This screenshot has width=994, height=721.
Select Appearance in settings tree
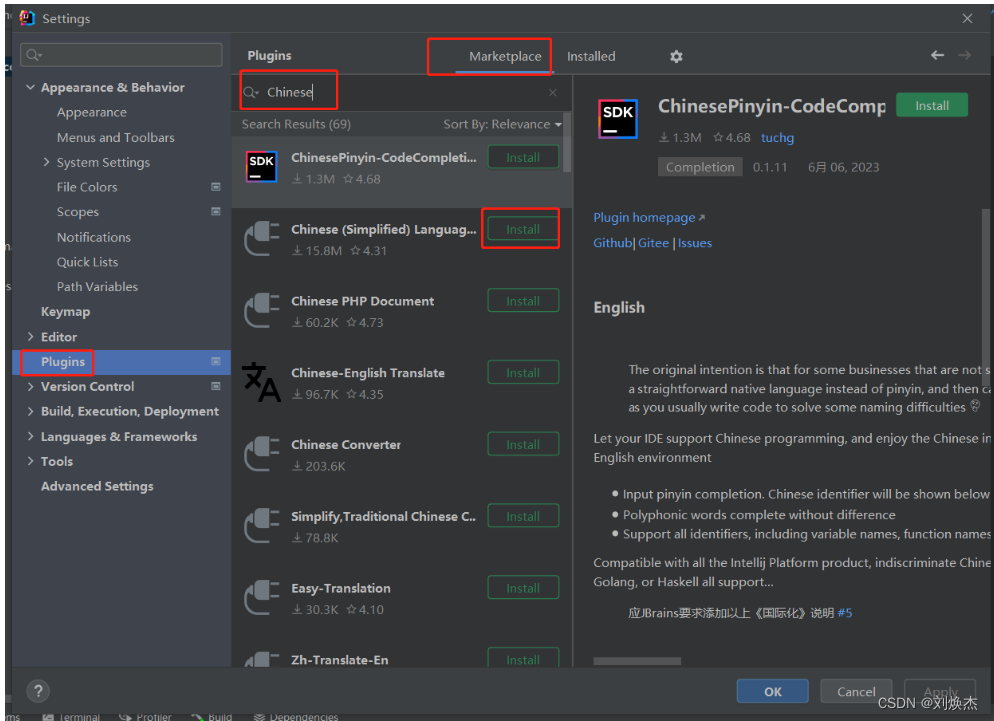click(92, 112)
